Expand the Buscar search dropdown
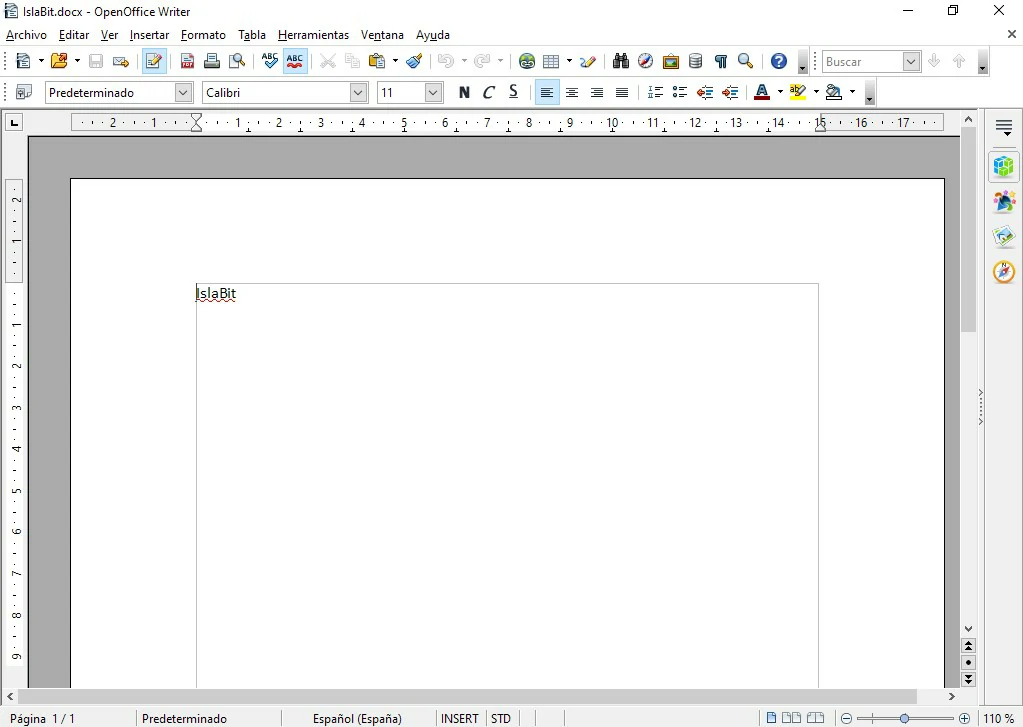 [911, 61]
